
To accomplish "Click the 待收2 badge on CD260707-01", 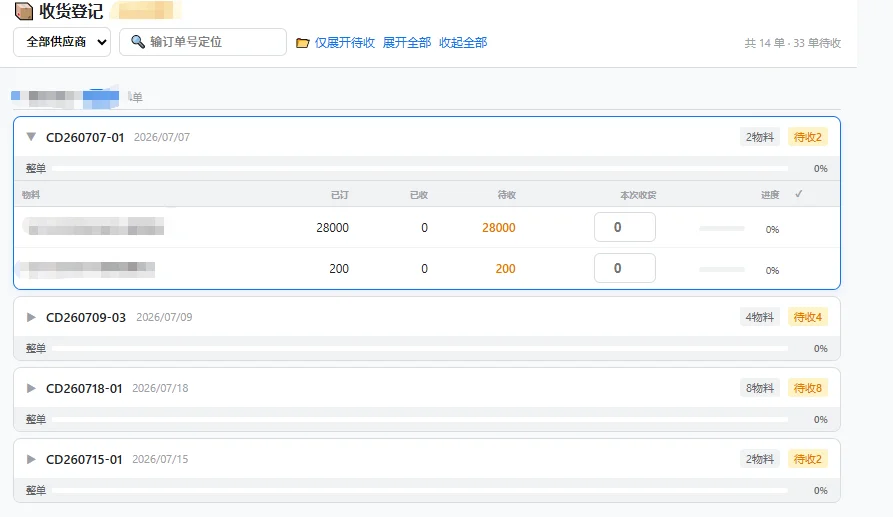I will tap(808, 137).
